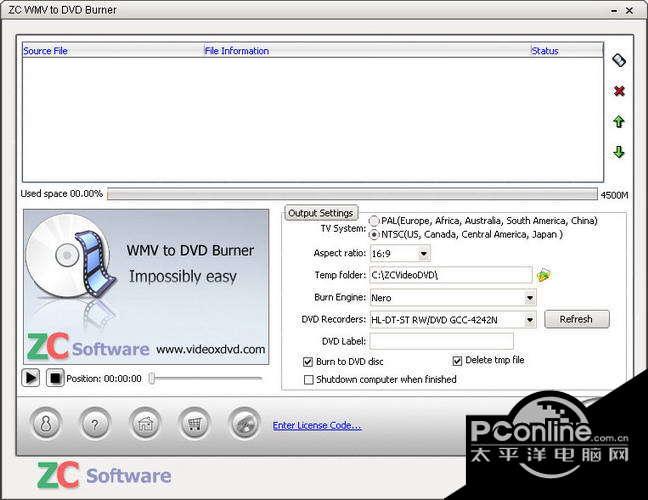Click the Used space 00.00% label
This screenshot has height=500, width=648.
[62, 194]
